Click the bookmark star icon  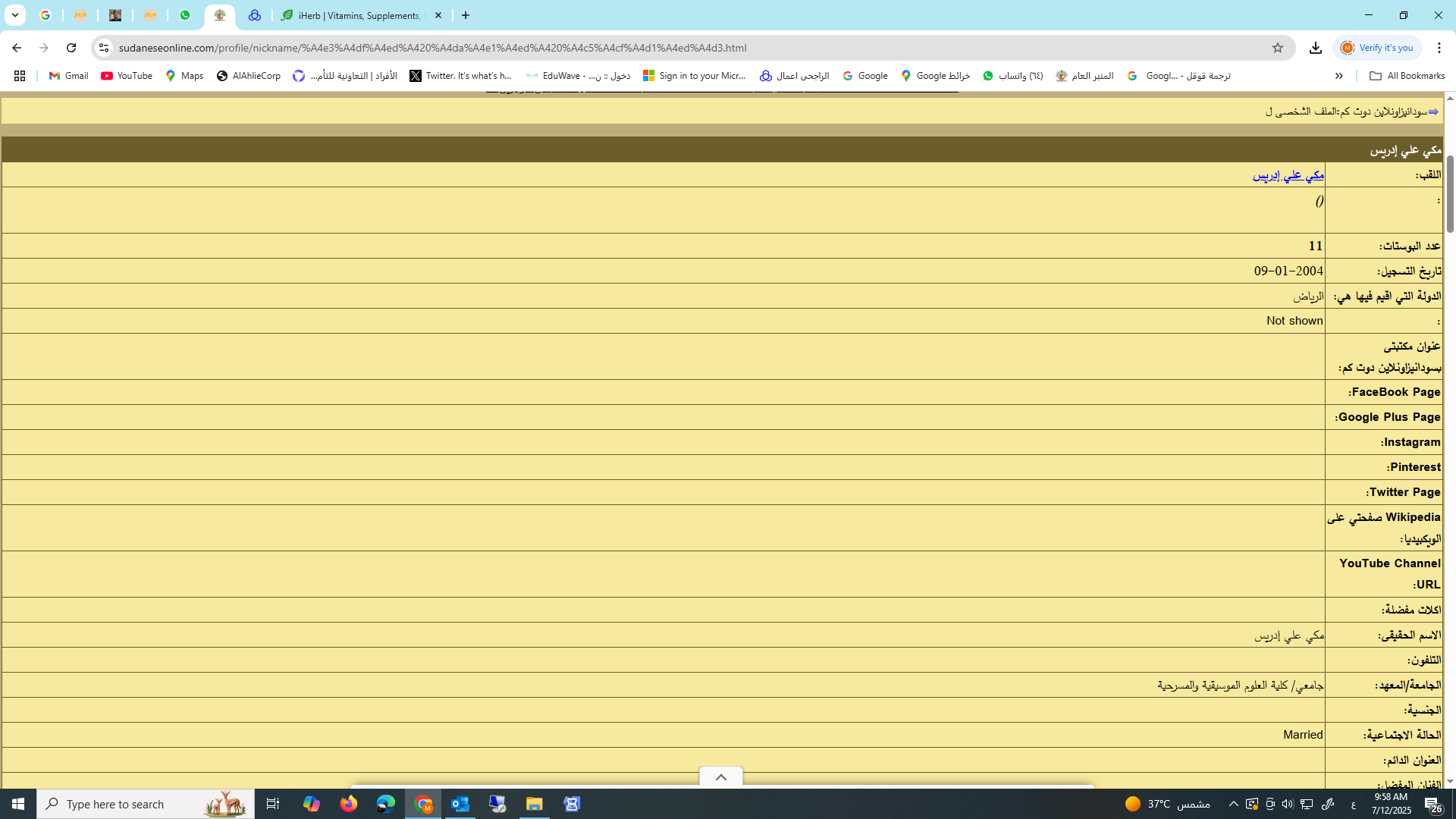point(1278,48)
